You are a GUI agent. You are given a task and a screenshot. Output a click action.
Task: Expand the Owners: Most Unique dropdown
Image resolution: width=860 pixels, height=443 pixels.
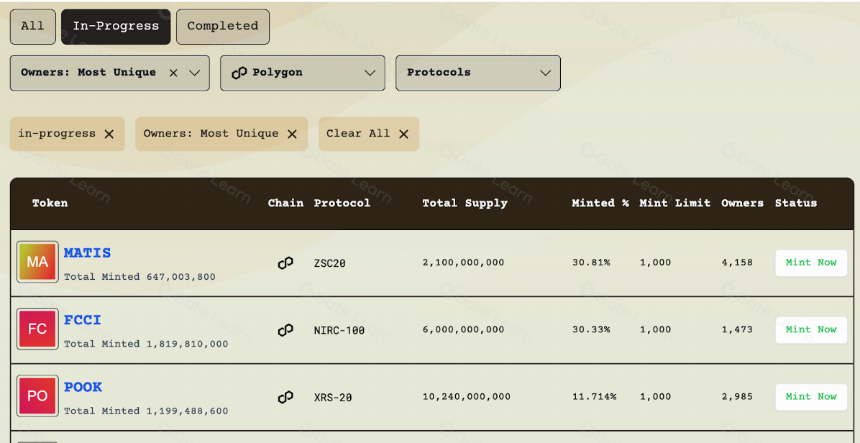point(195,73)
